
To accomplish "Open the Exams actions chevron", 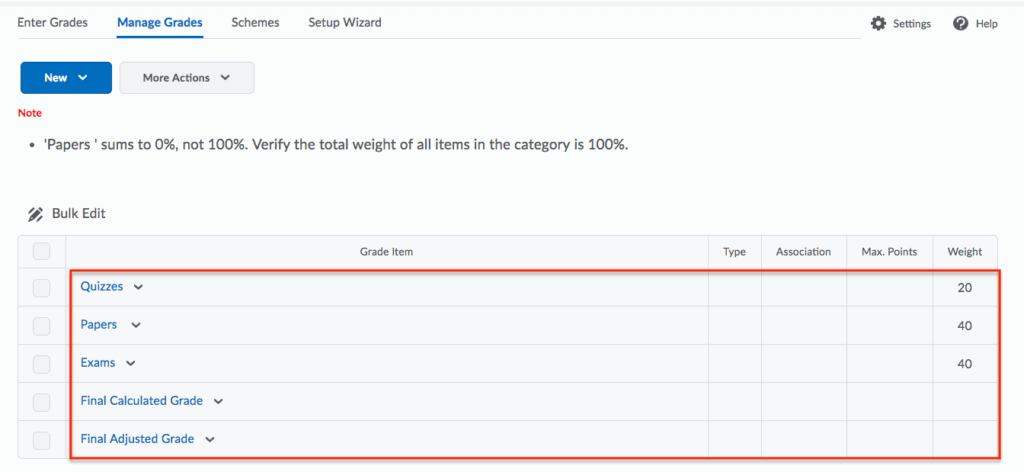I will [x=130, y=363].
